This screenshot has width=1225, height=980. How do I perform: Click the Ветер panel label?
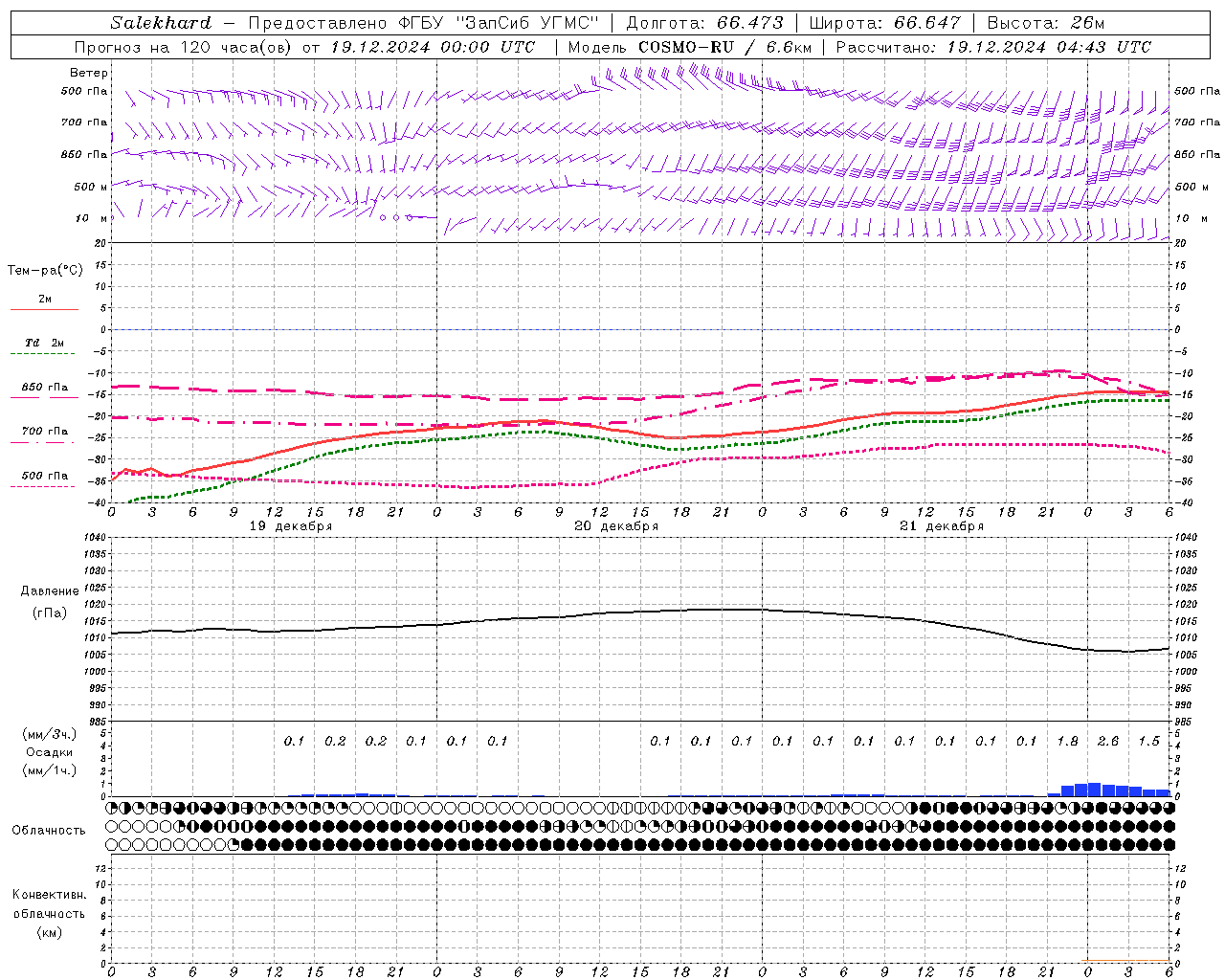click(x=89, y=73)
